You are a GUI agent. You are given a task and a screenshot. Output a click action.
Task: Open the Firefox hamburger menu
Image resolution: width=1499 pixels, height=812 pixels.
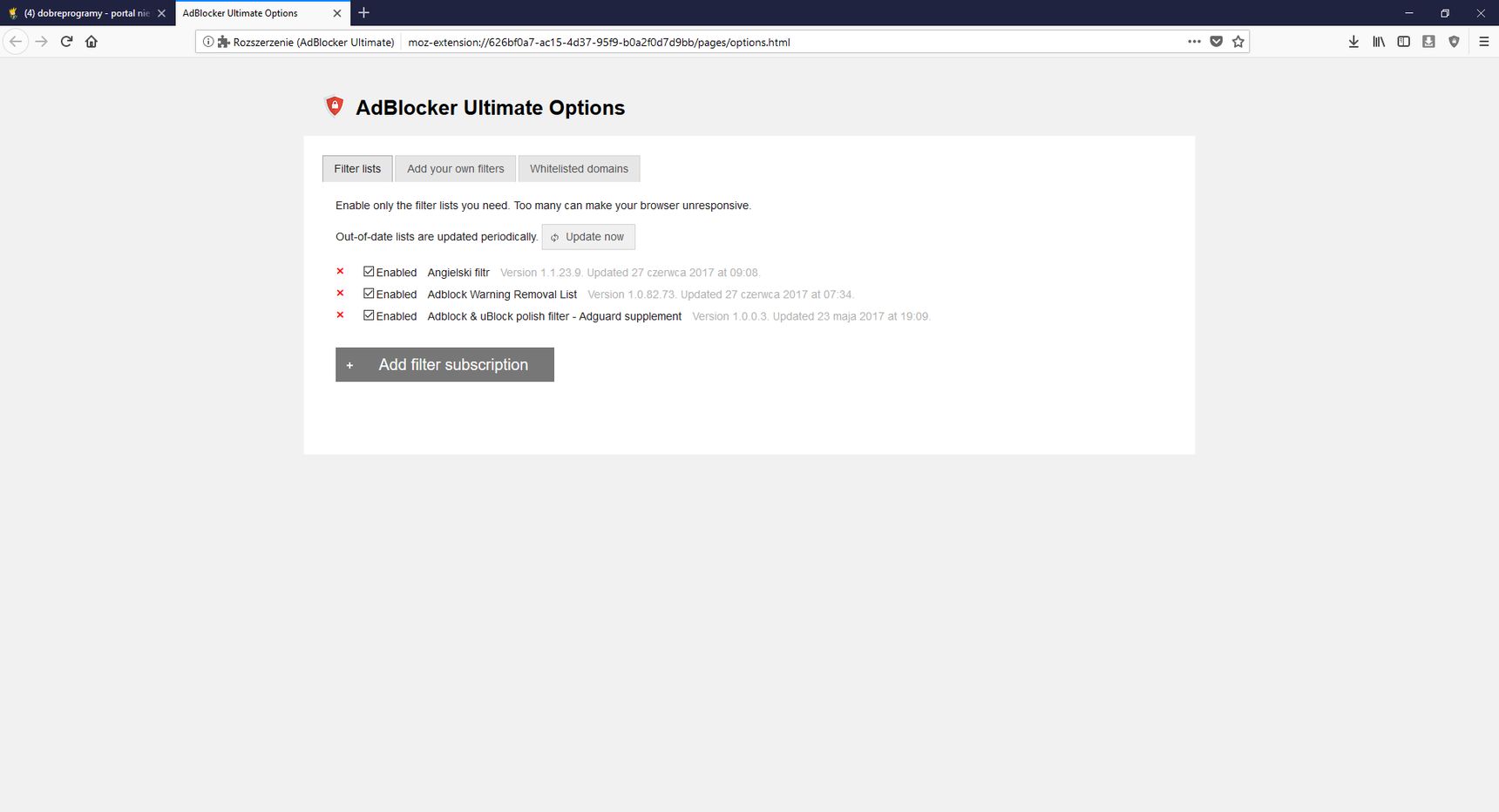click(1484, 42)
